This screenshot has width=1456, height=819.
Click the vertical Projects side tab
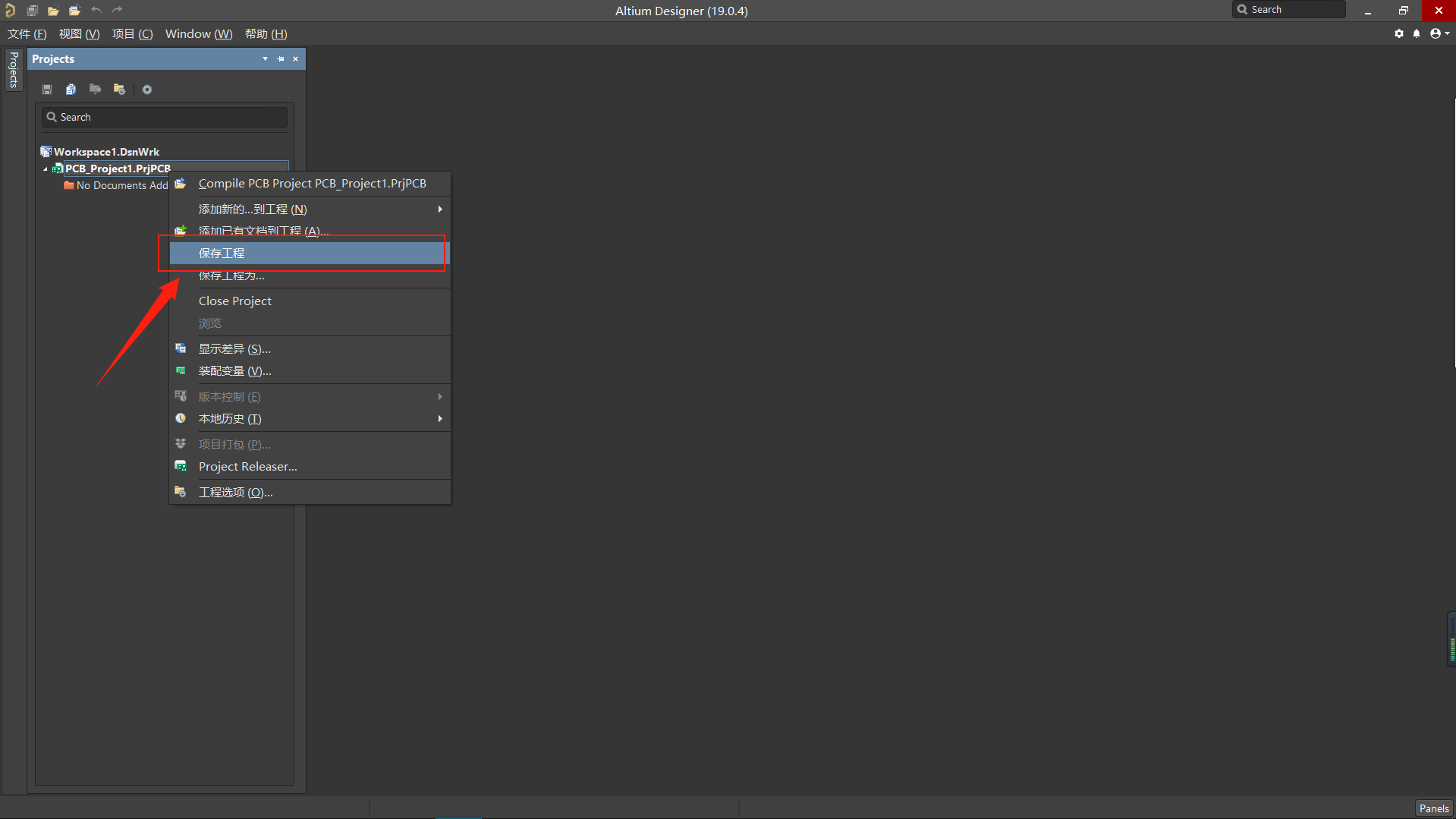pos(14,70)
